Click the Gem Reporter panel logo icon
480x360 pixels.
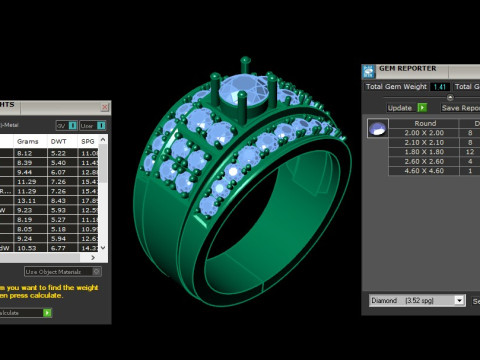(x=368, y=72)
